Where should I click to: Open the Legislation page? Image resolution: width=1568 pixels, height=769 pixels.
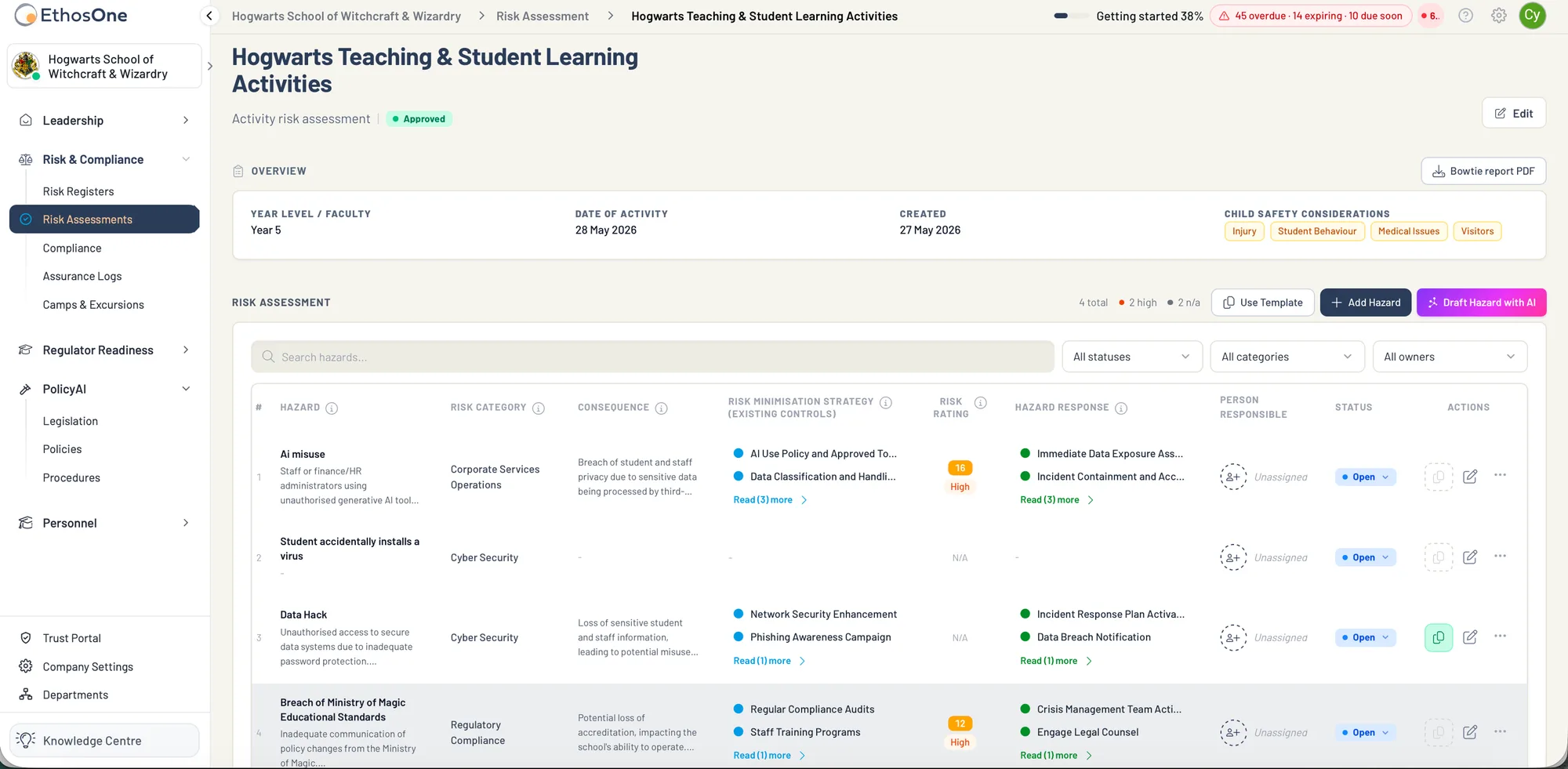pyautogui.click(x=71, y=421)
